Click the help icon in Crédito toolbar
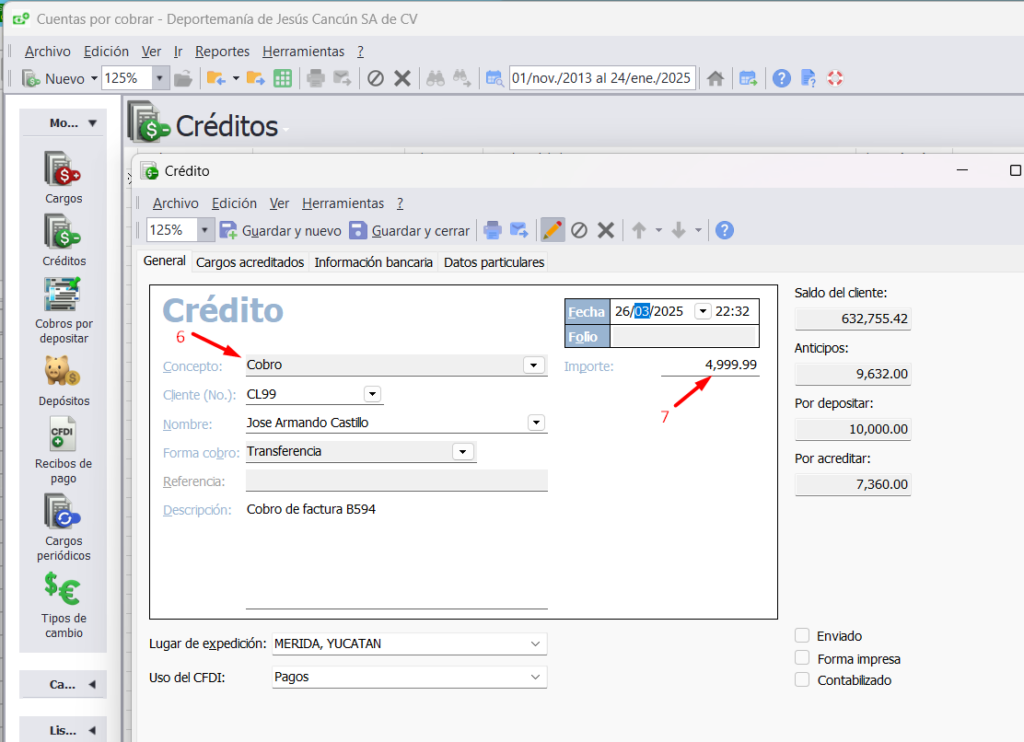 [725, 230]
